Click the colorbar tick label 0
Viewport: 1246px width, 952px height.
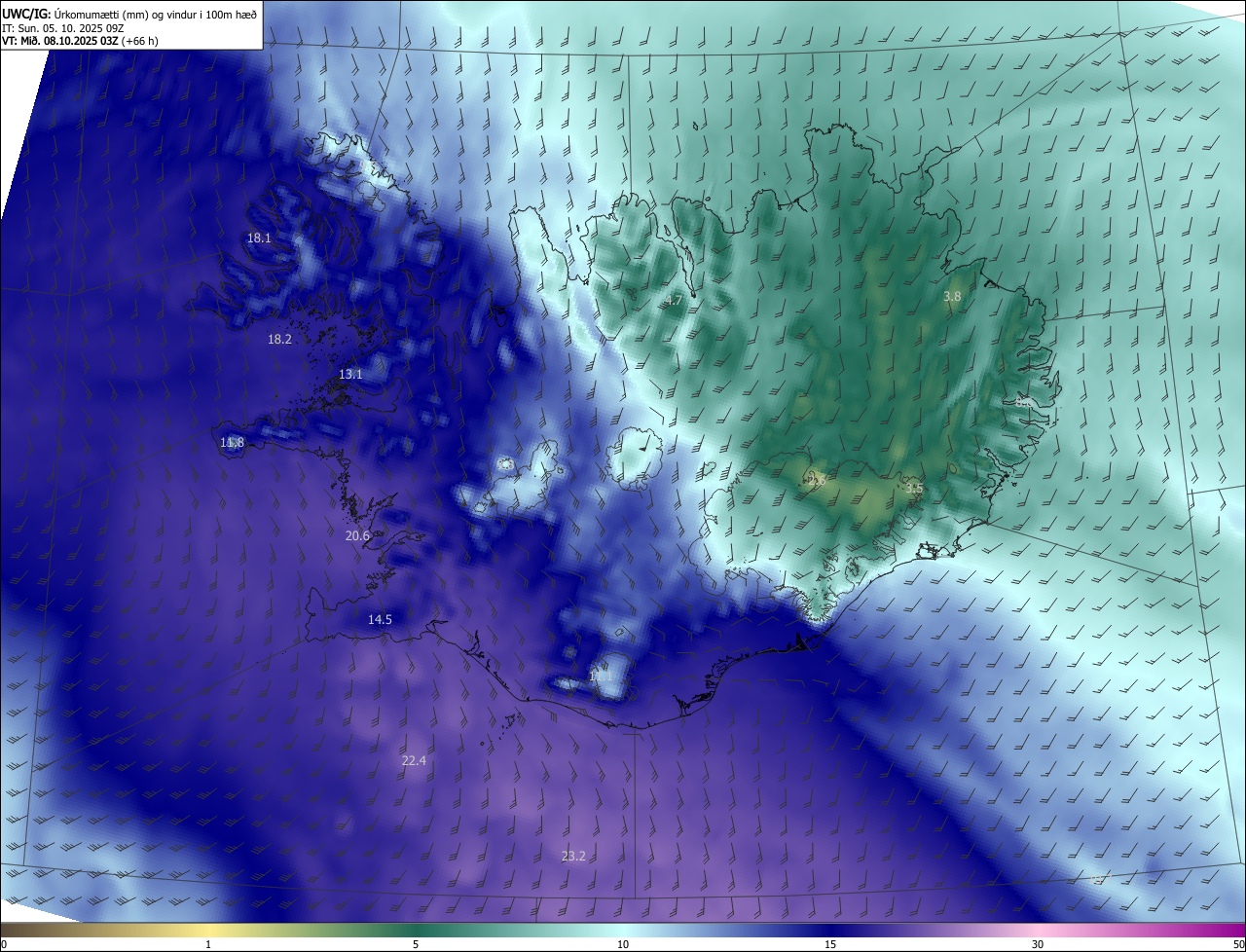point(4,944)
